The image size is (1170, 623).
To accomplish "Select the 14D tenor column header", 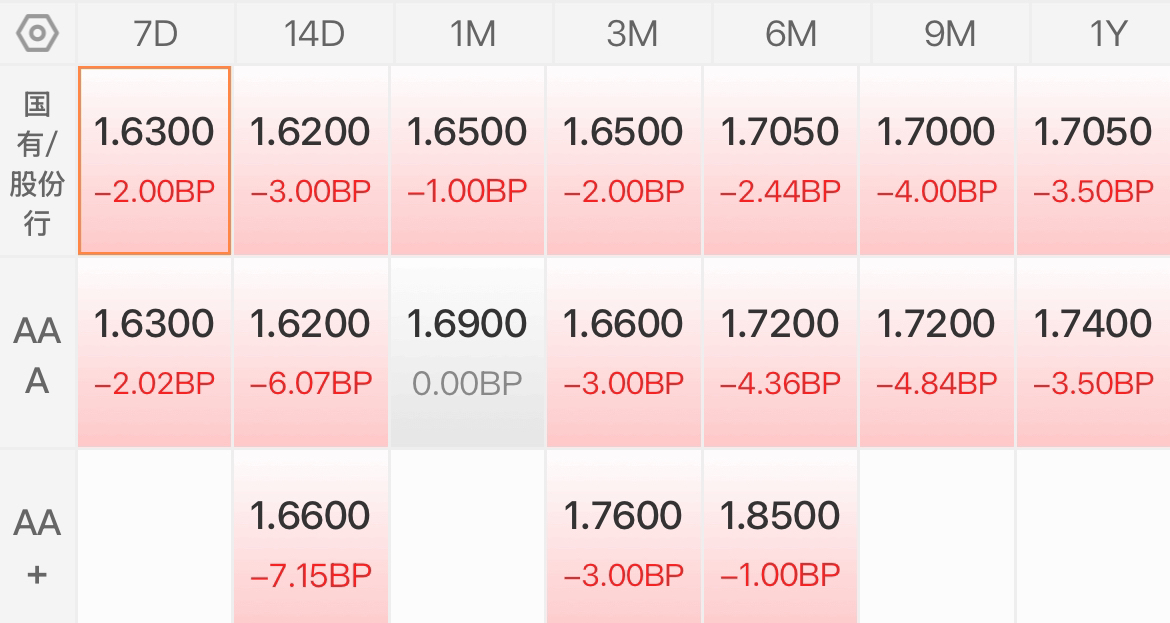I will point(314,34).
